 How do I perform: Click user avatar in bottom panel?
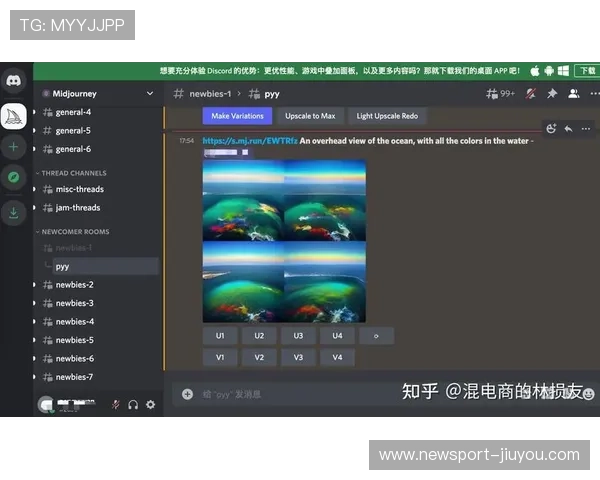tap(46, 405)
